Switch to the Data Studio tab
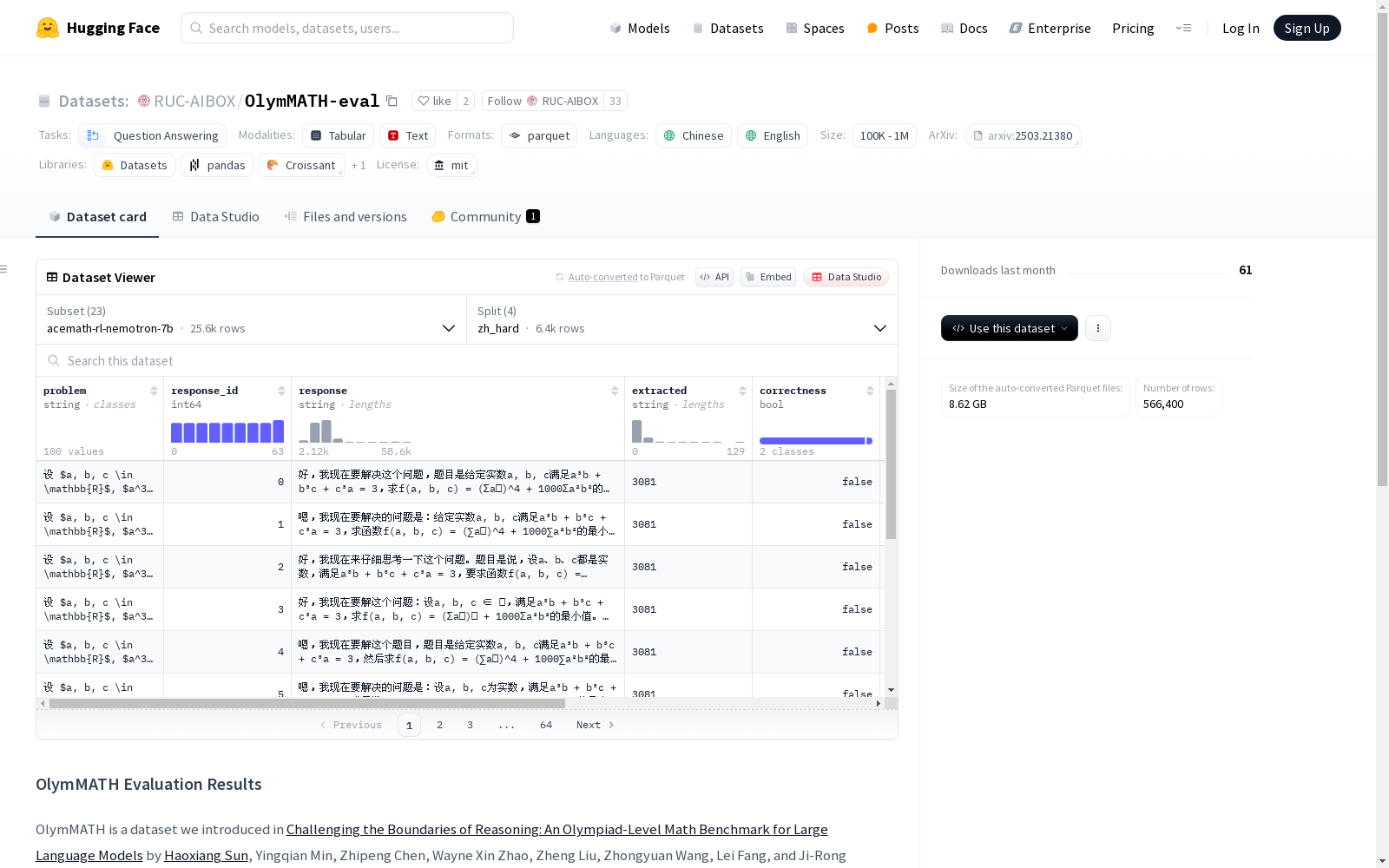Viewport: 1389px width, 868px height. coord(215,217)
